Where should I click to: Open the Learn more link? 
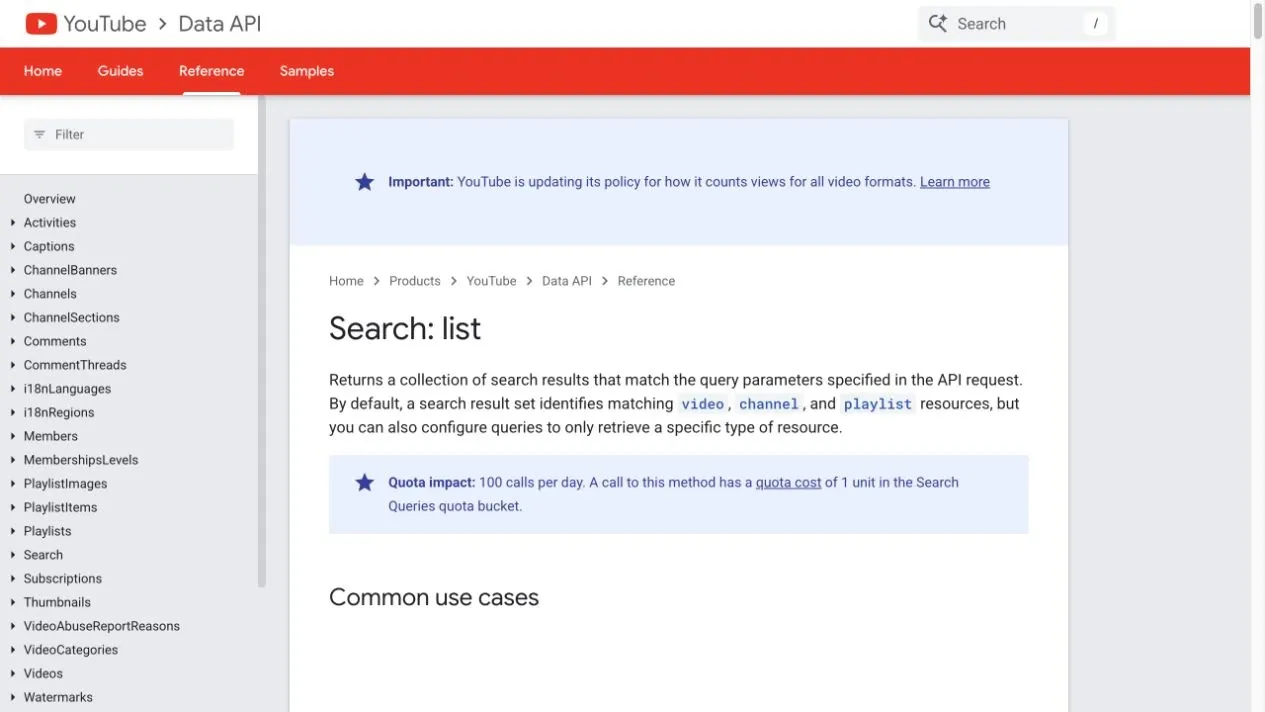pyautogui.click(x=955, y=182)
